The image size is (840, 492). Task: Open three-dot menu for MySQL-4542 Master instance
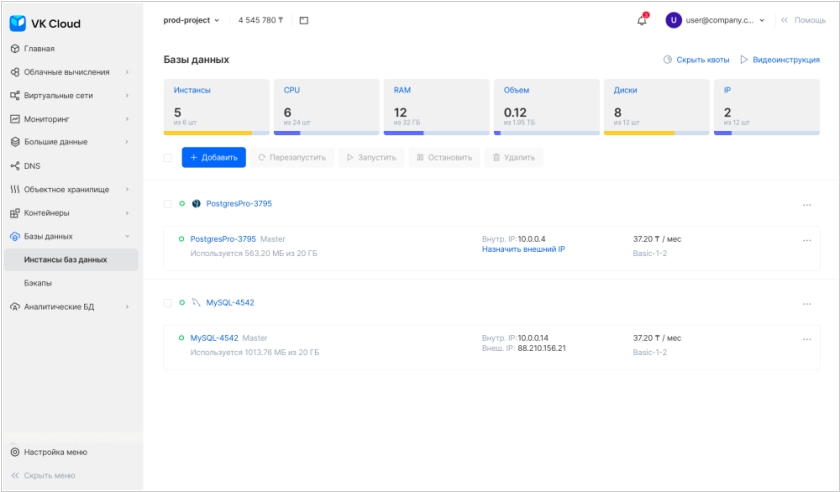[806, 339]
